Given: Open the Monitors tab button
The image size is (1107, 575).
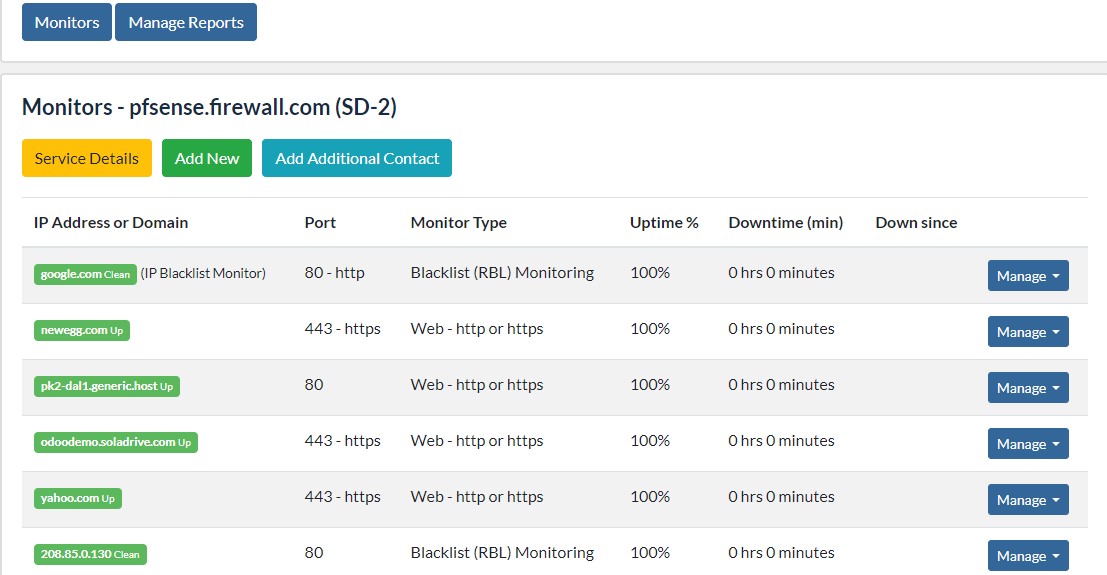Looking at the screenshot, I should [67, 22].
